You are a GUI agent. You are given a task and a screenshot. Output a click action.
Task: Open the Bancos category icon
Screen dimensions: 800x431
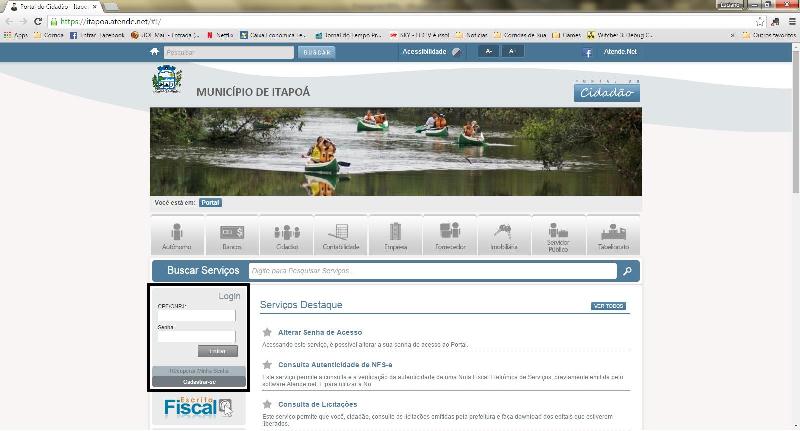pos(232,235)
